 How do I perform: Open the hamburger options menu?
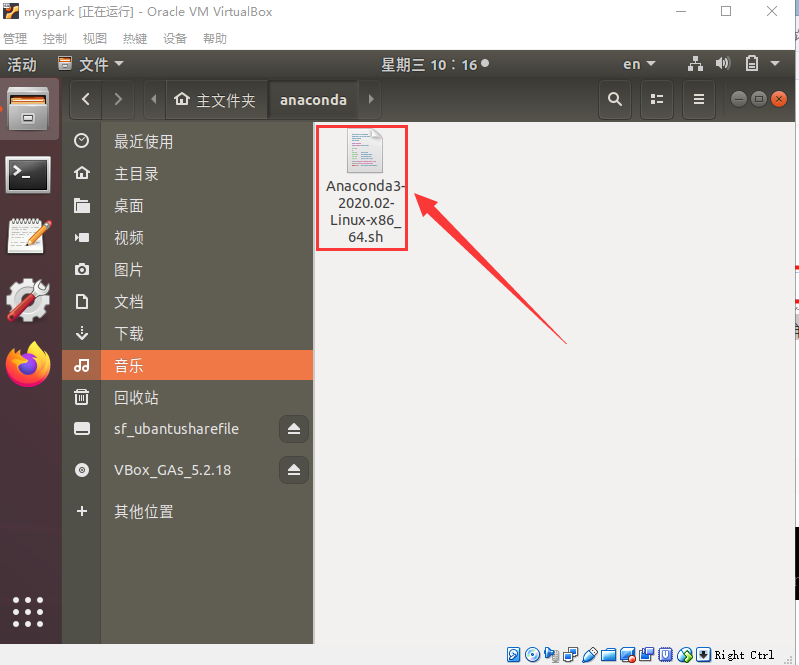pyautogui.click(x=699, y=99)
